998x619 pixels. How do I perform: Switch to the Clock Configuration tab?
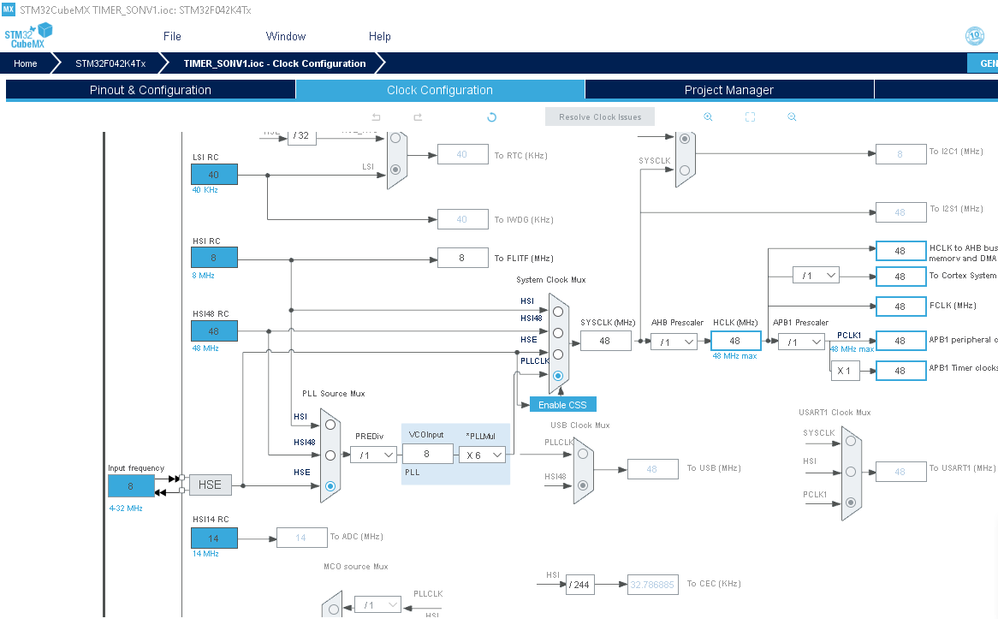(x=440, y=90)
